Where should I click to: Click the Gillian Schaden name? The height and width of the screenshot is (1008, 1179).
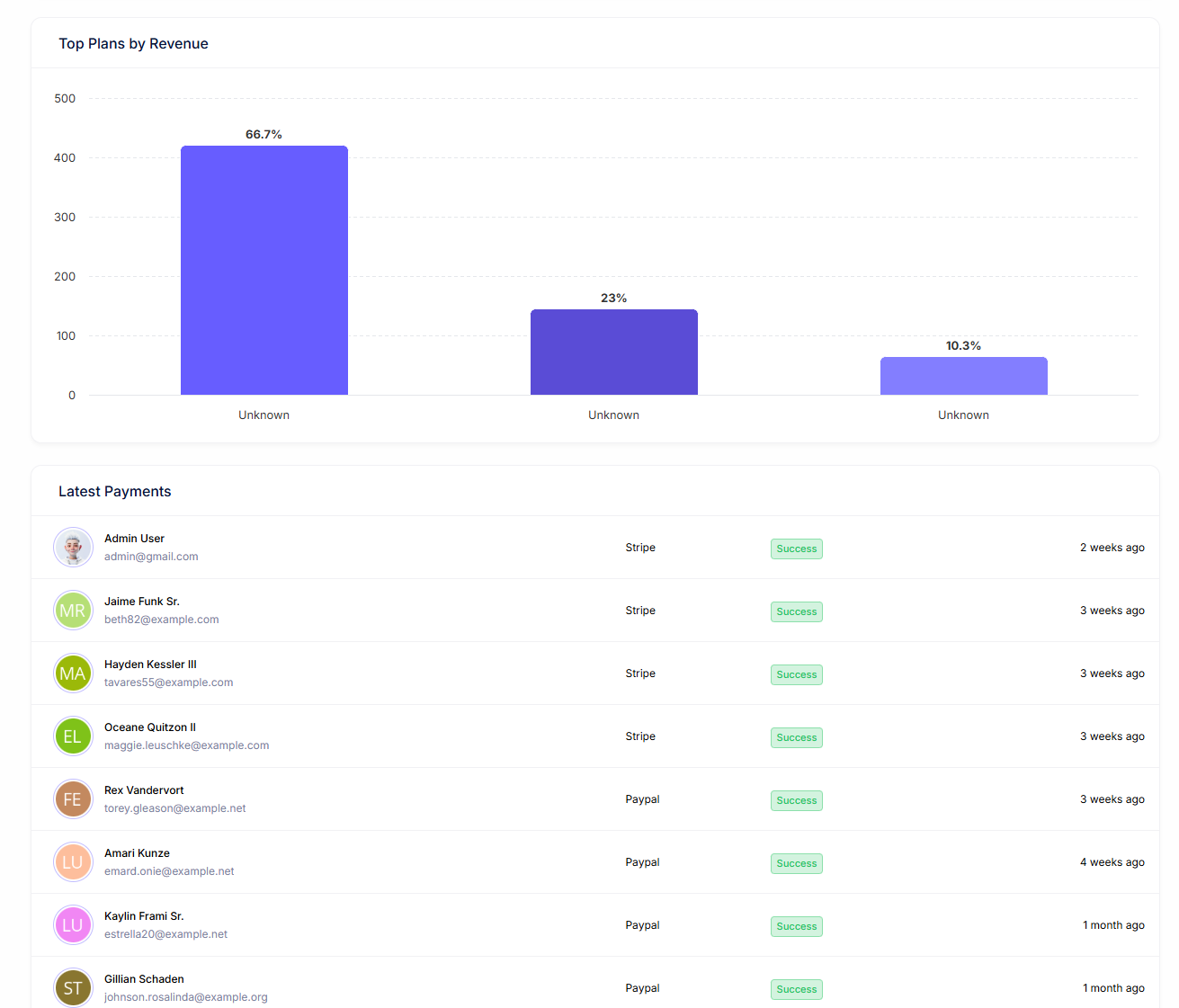point(144,979)
